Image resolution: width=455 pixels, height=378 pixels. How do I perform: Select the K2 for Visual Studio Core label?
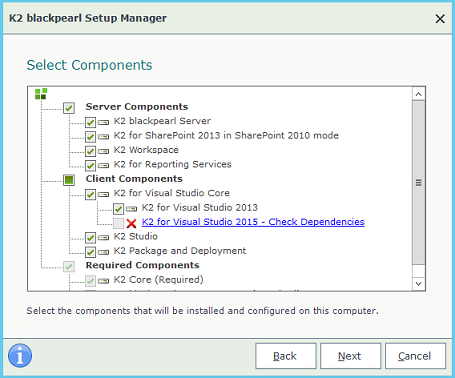(172, 193)
